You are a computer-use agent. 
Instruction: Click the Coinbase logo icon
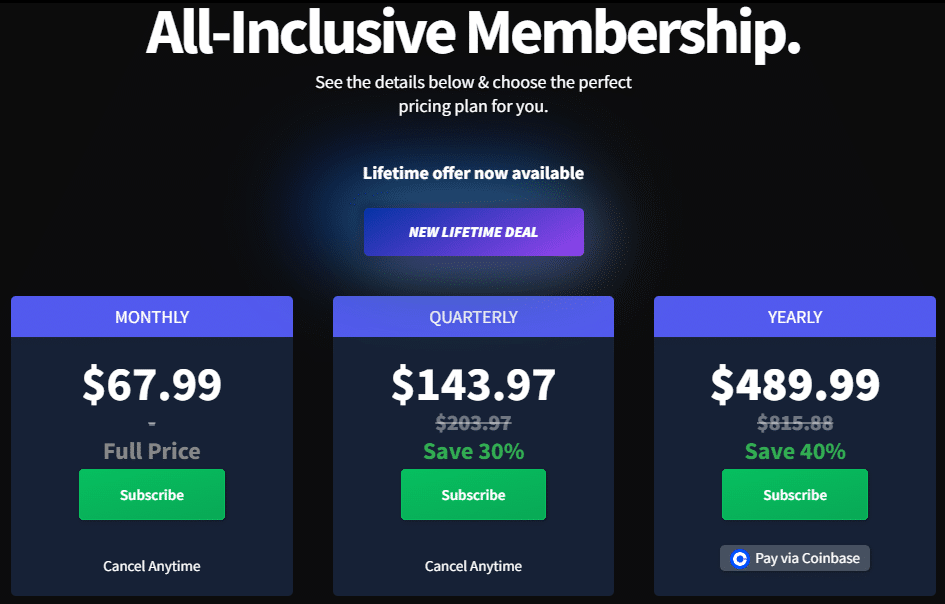(739, 559)
